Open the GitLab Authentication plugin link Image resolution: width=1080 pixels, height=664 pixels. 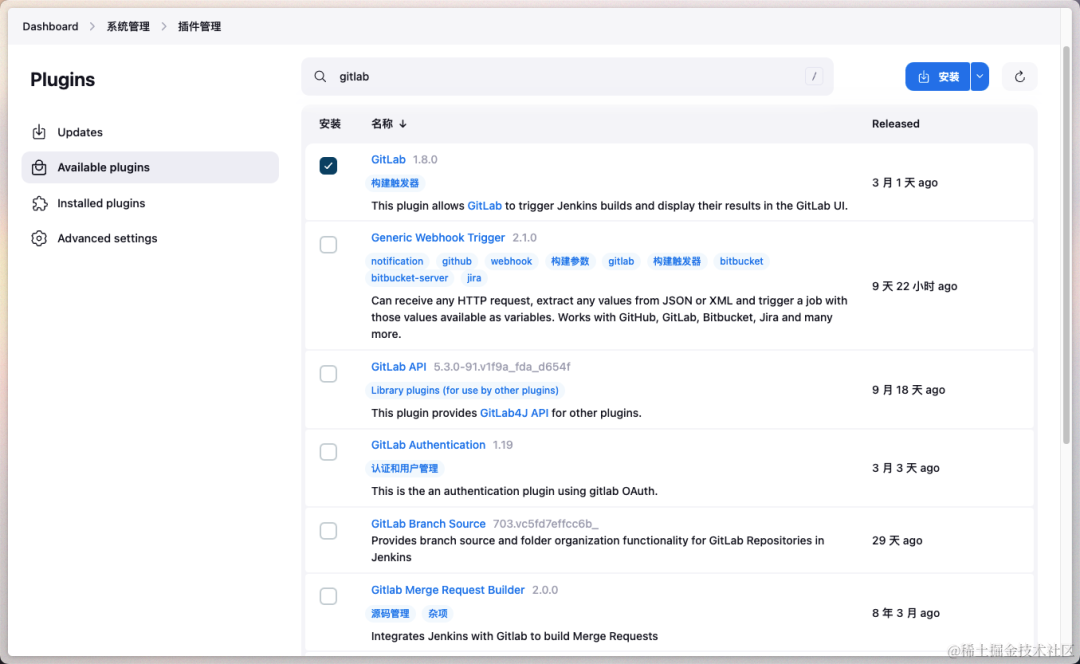[x=428, y=445]
